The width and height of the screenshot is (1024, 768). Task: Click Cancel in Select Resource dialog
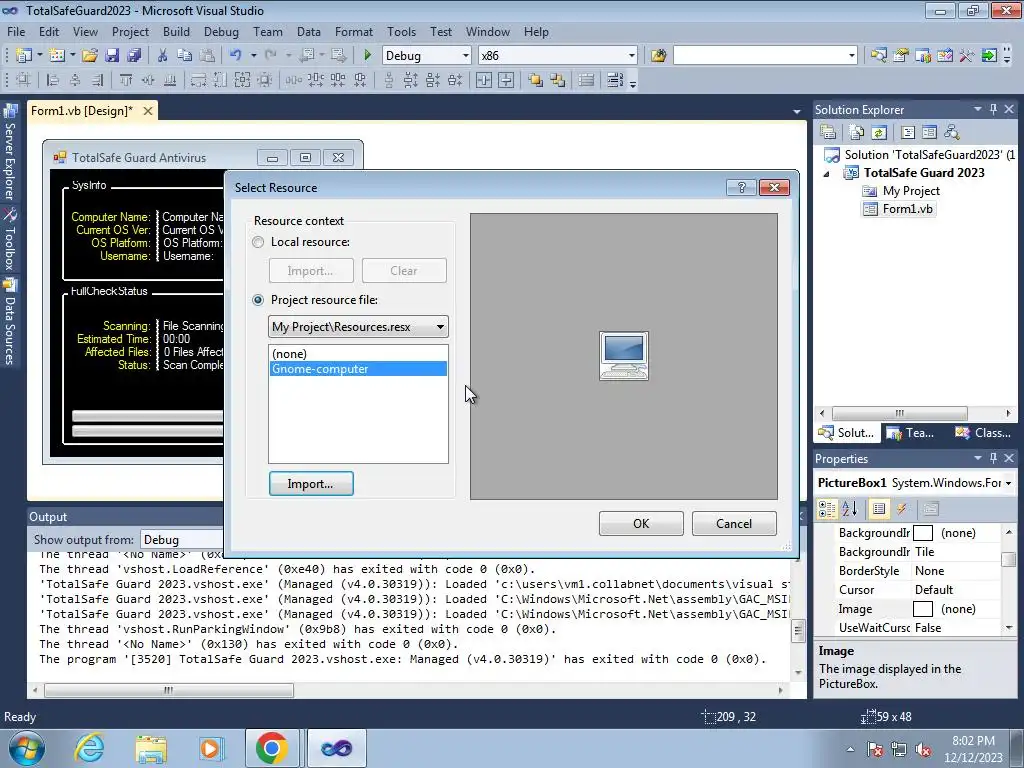pos(734,524)
